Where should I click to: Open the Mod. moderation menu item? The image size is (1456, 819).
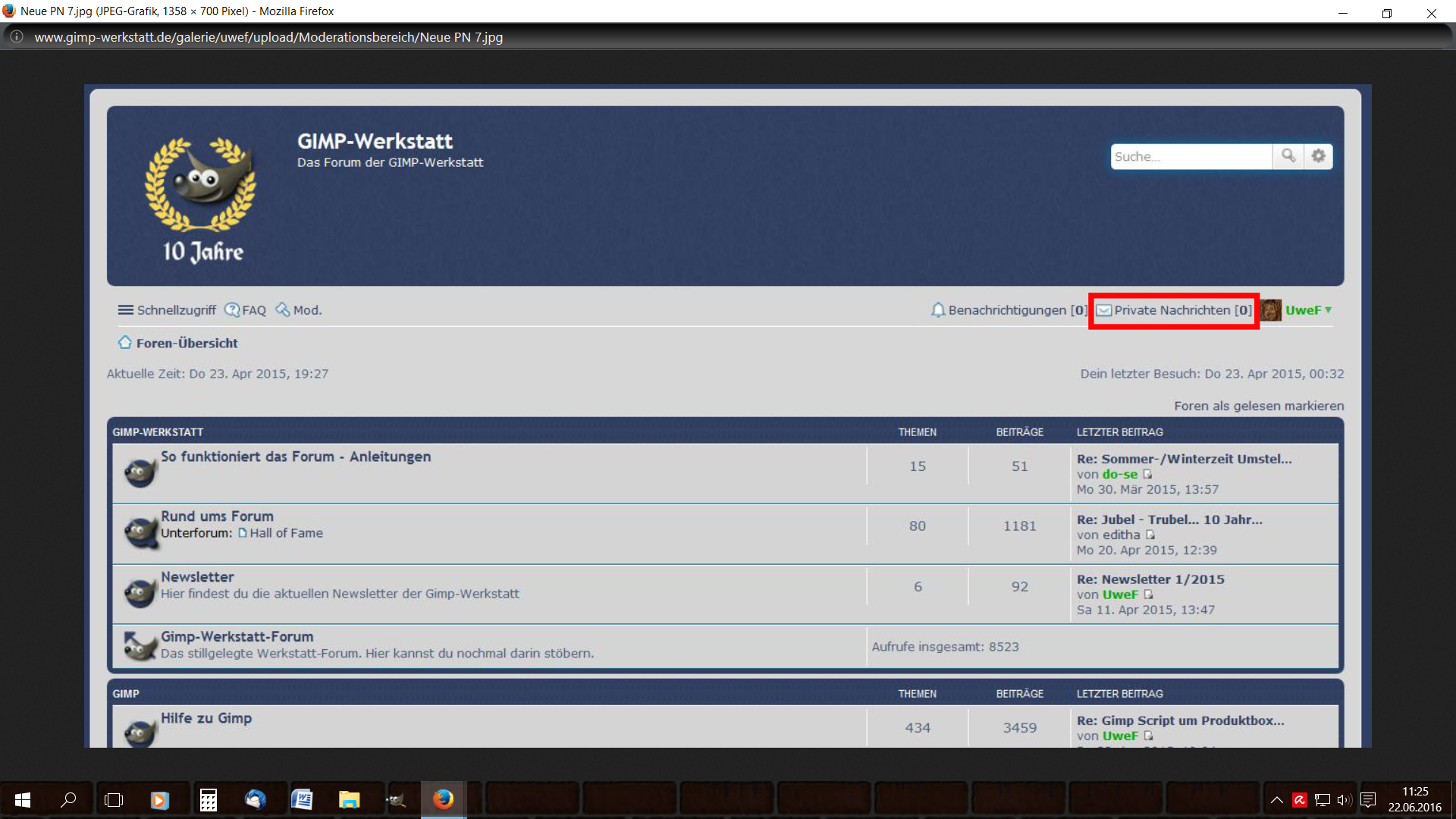pos(306,310)
